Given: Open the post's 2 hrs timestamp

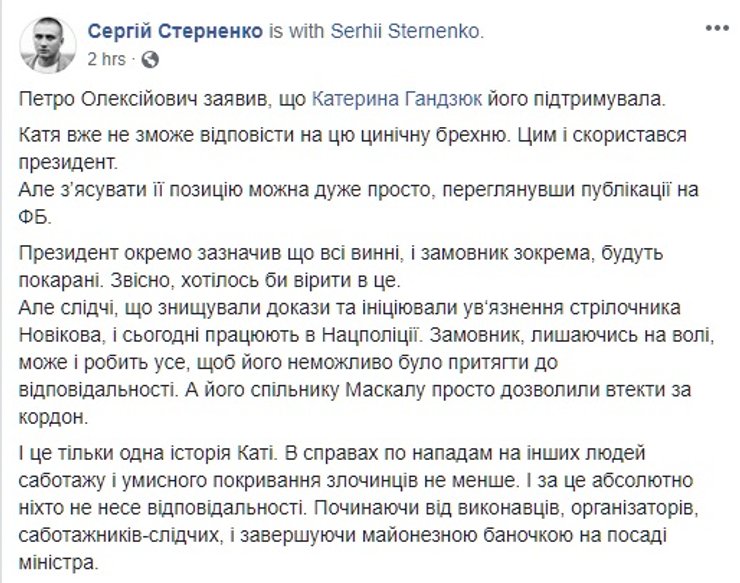Looking at the screenshot, I should point(107,59).
